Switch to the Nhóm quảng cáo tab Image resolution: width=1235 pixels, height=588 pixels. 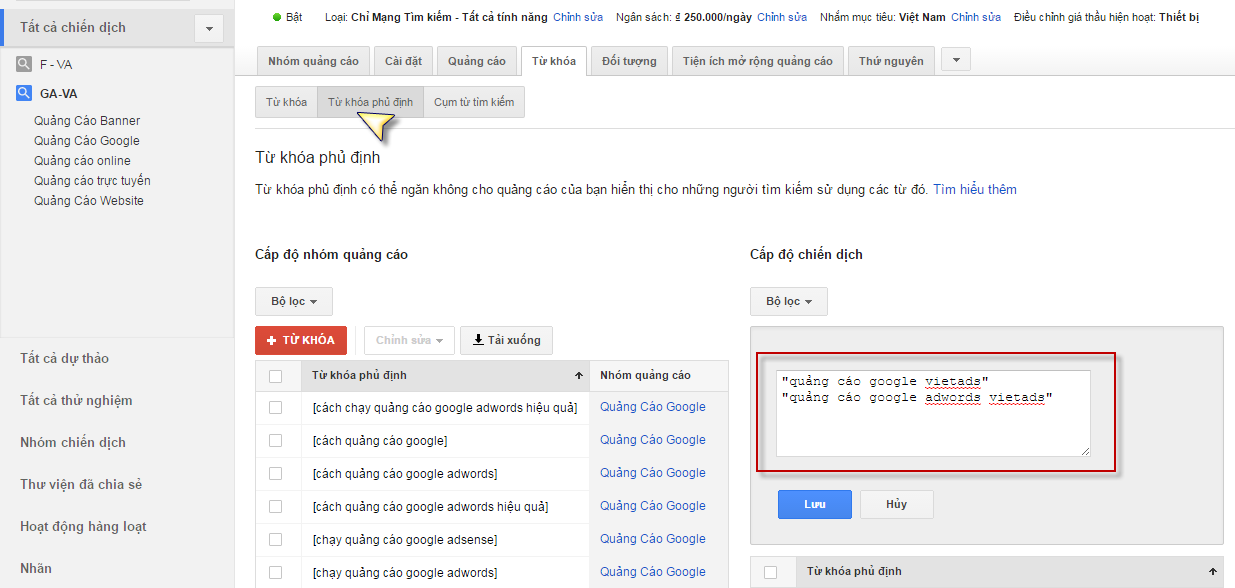point(313,61)
